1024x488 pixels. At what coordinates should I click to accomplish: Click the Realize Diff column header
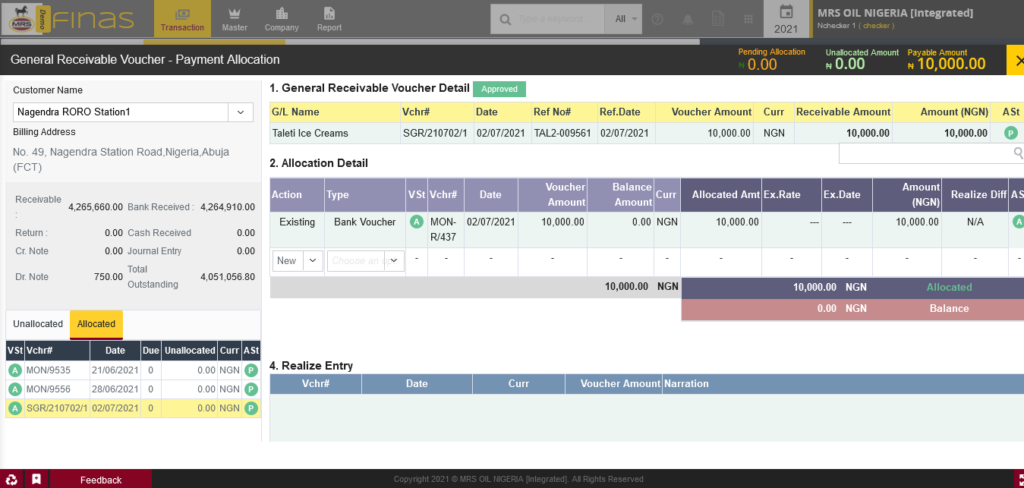[974, 195]
